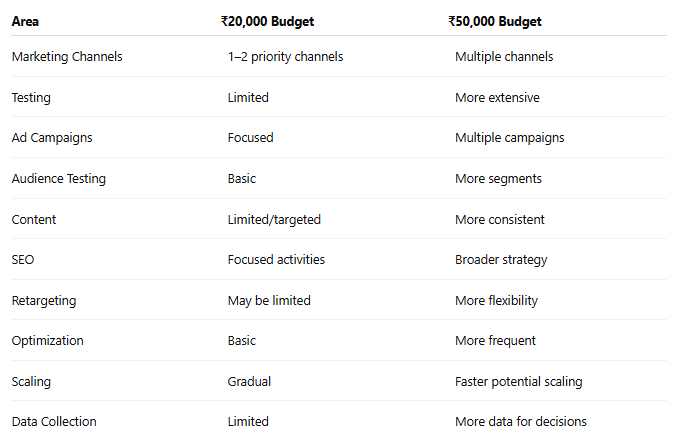
Task: Click the 'More segments' cell
Action: 498,179
